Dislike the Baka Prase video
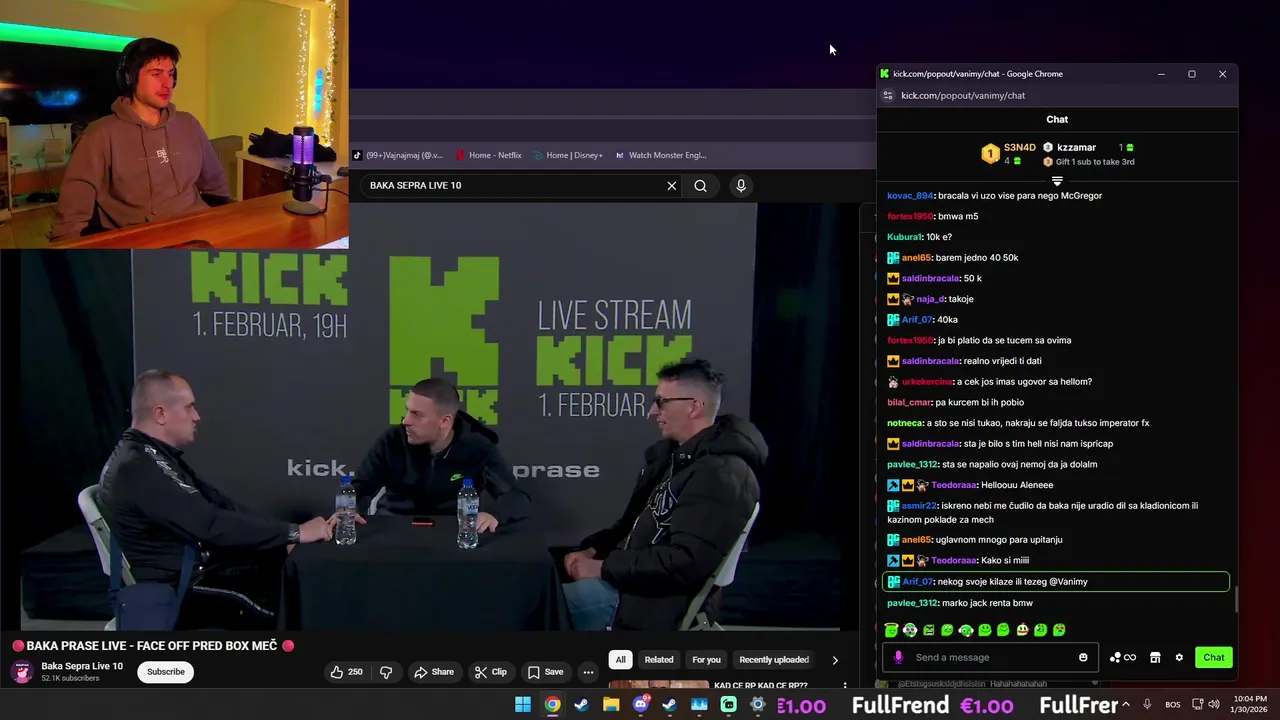 tap(386, 672)
